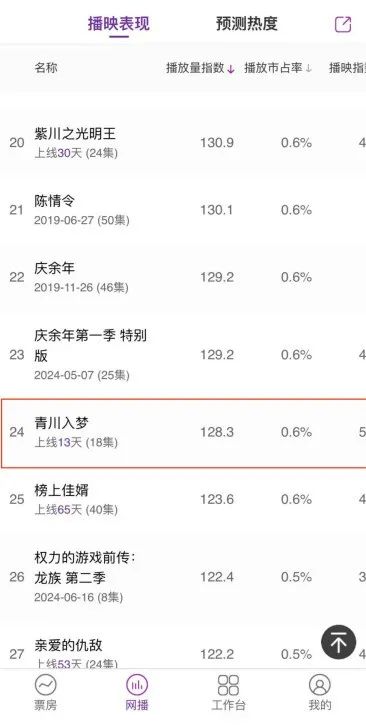366x725 pixels.
Task: Open 权力的游戏前传:龙族 第二季 entry
Action: coord(183,577)
